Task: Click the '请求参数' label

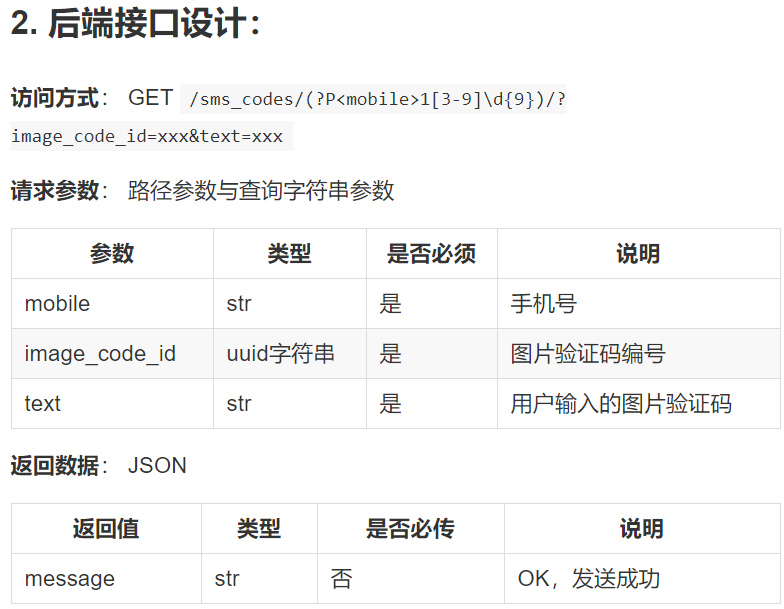Action: tap(54, 190)
